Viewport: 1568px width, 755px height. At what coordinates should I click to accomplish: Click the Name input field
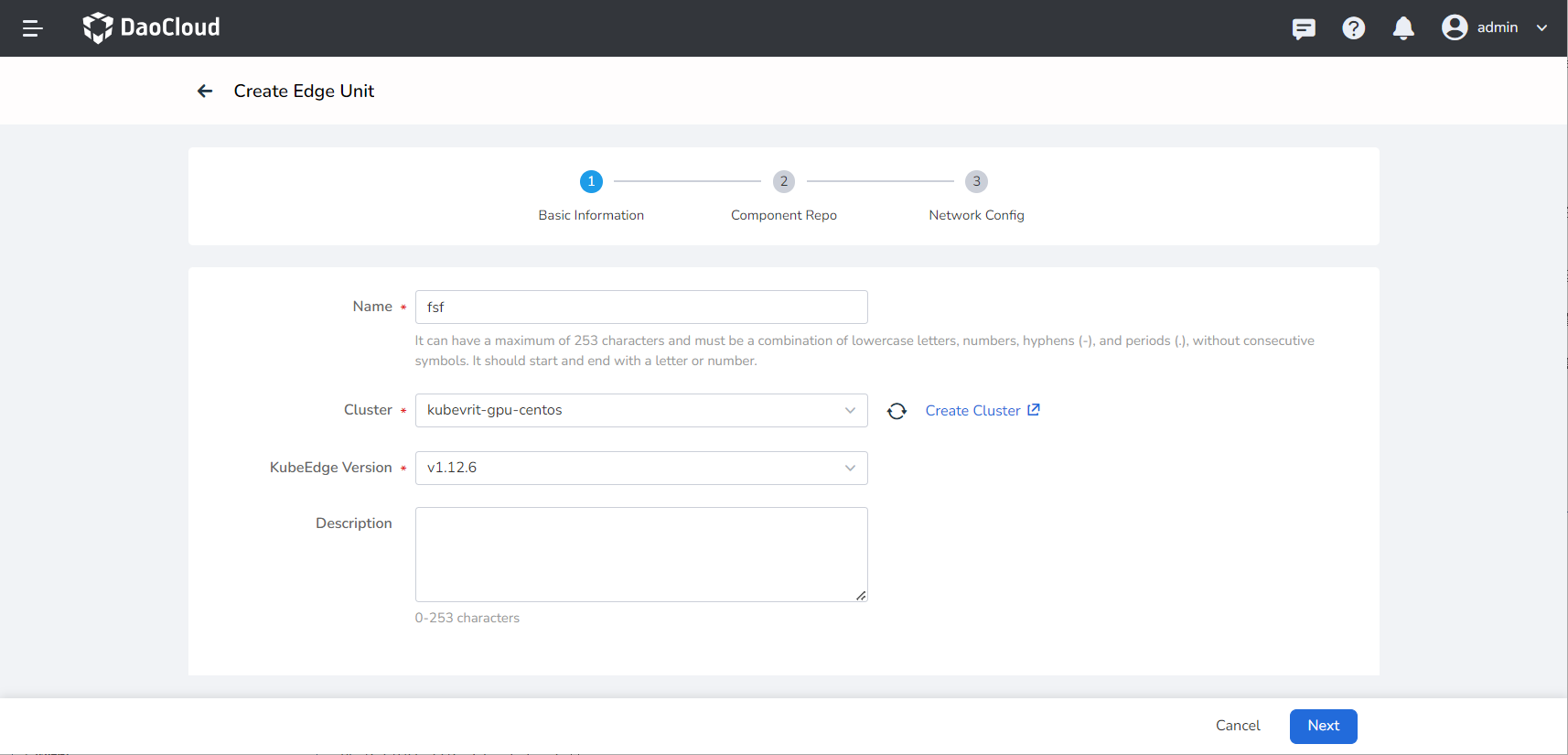pyautogui.click(x=641, y=307)
